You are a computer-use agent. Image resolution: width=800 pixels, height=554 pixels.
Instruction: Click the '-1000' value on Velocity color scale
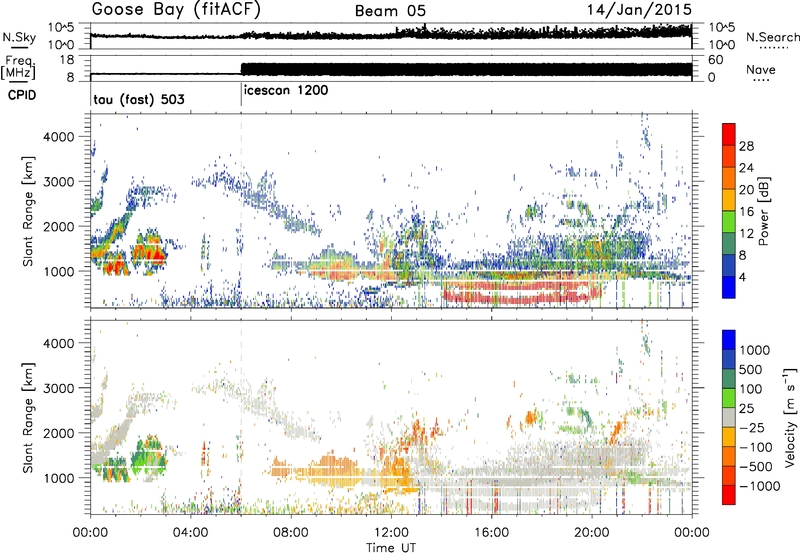[x=760, y=486]
